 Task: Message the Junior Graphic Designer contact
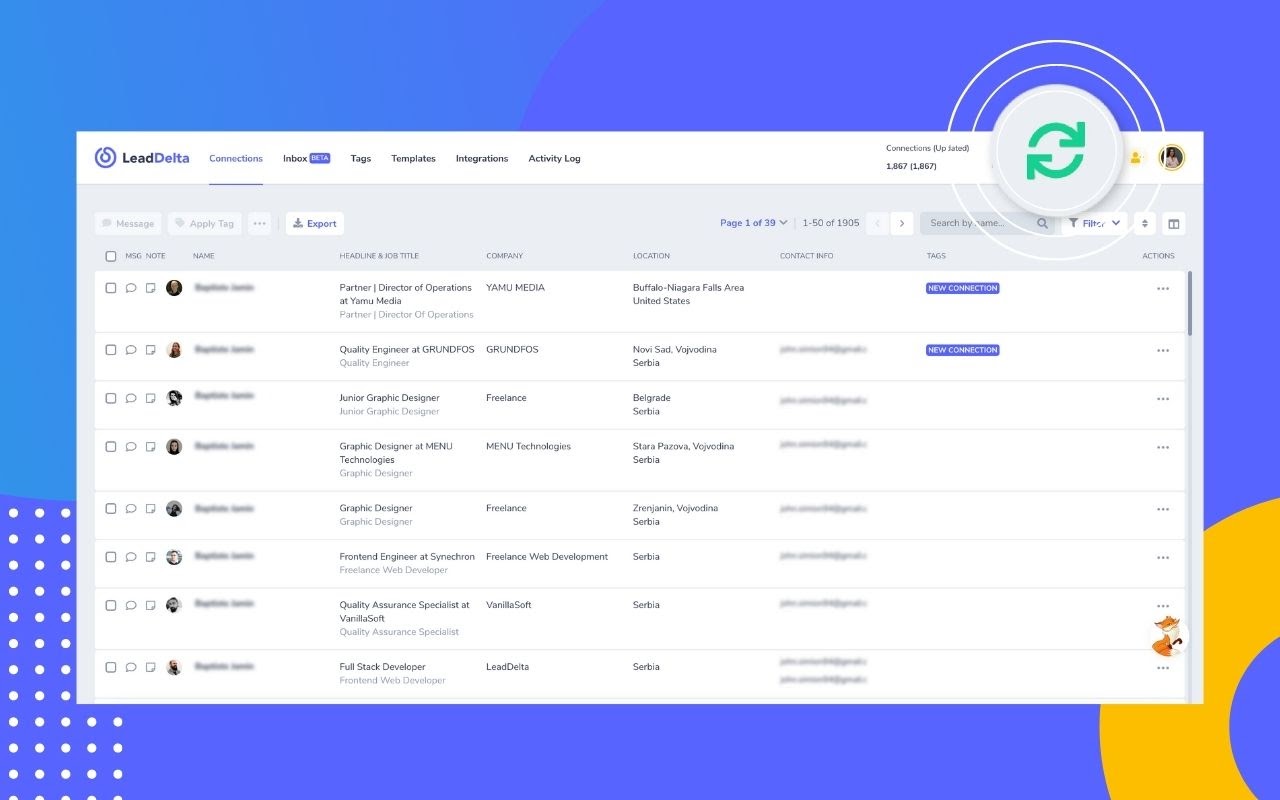pos(130,398)
